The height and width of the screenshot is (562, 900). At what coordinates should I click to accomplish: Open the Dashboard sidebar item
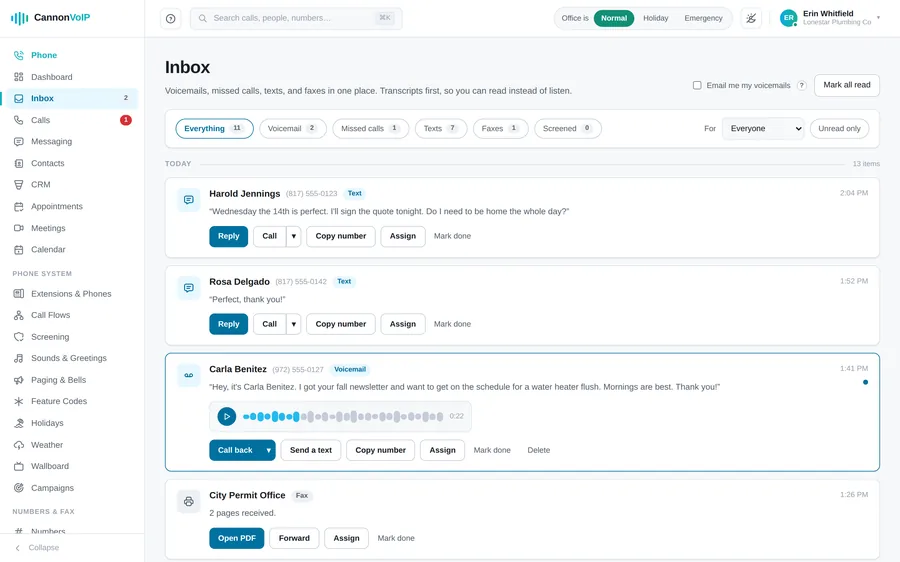click(x=72, y=77)
